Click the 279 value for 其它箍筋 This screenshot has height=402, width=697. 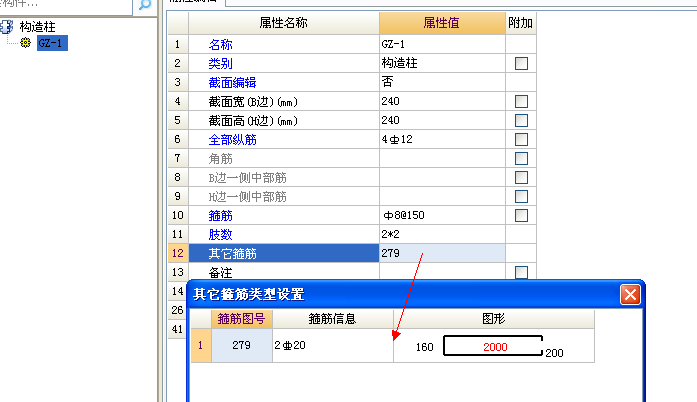tap(442, 253)
